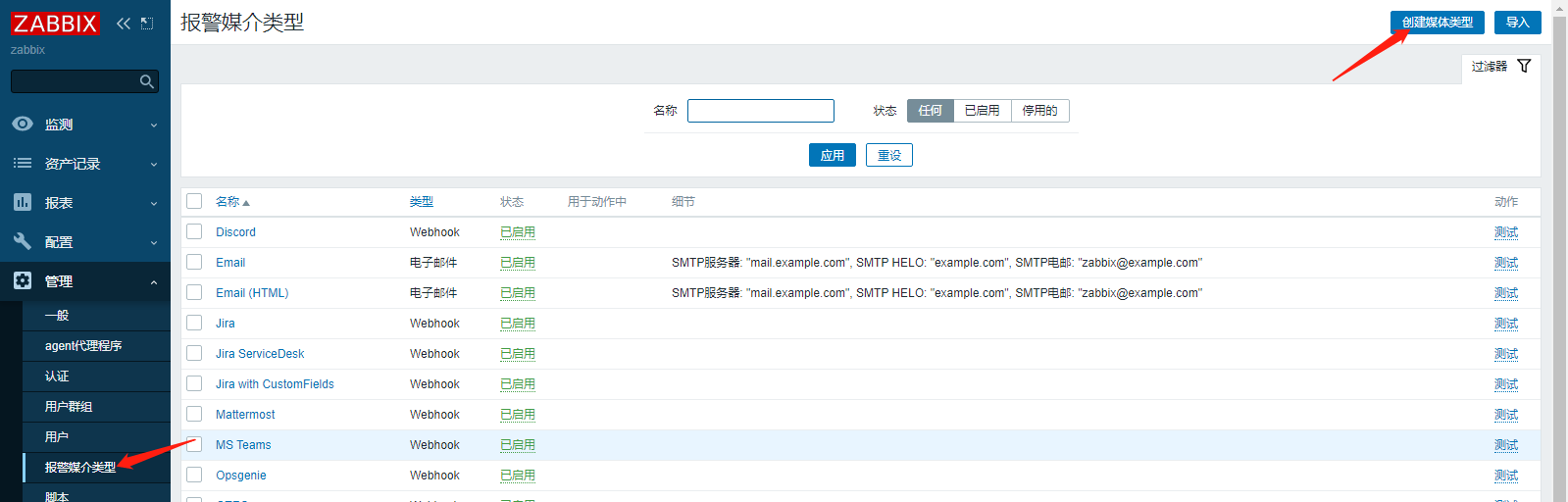Check the Mattermost row checkbox
This screenshot has width=1568, height=502.
click(x=194, y=414)
